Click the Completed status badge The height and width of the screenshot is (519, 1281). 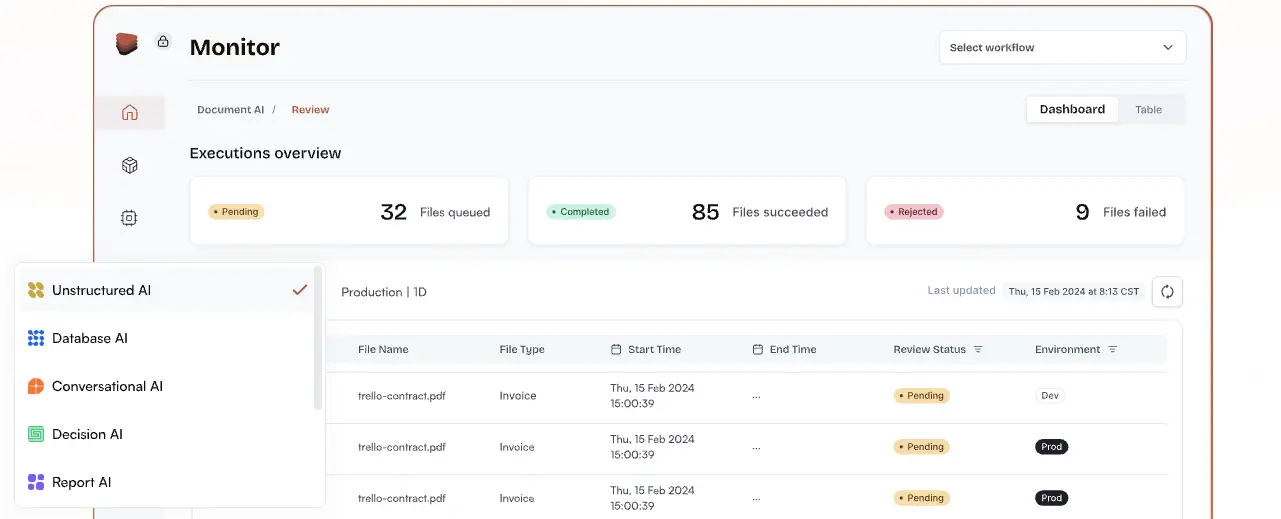(x=580, y=212)
